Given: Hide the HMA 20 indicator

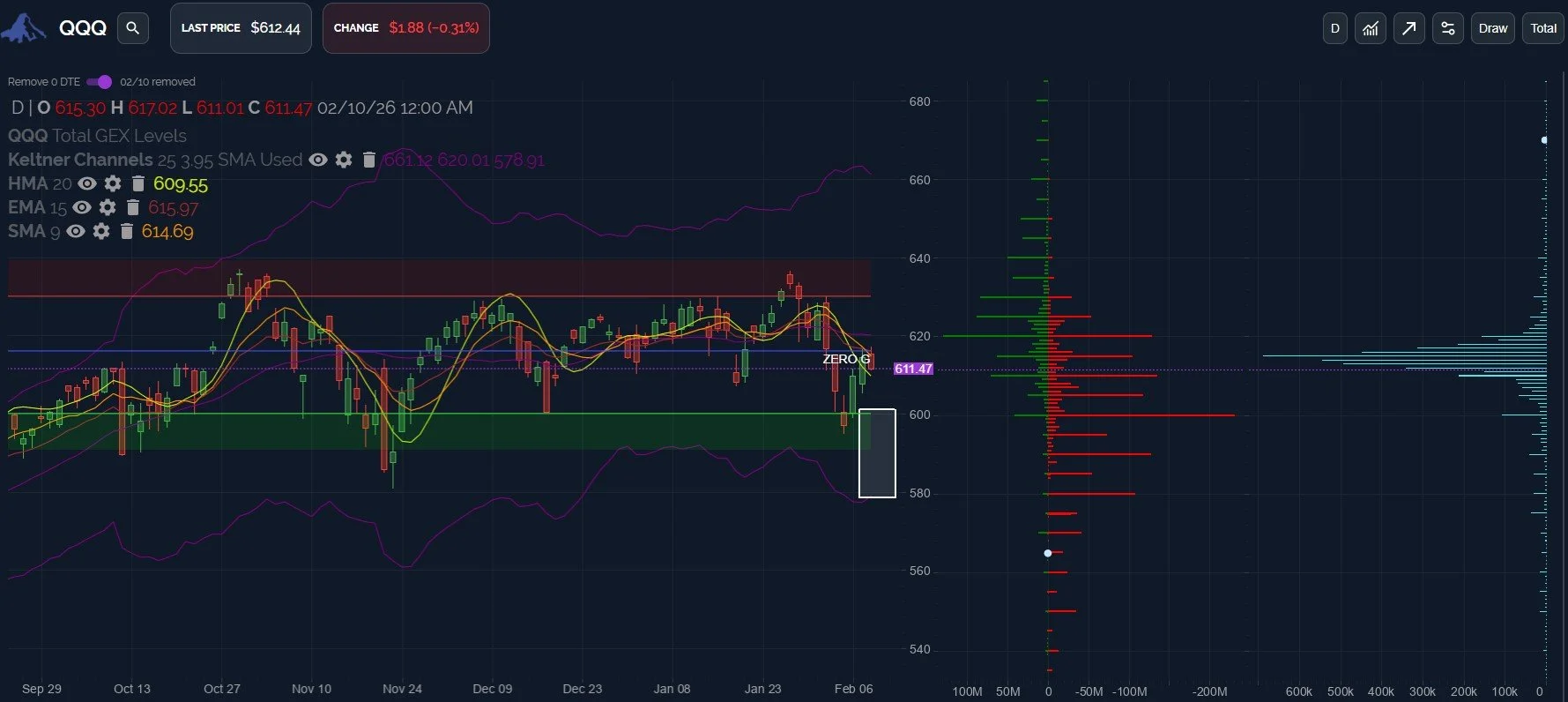Looking at the screenshot, I should click(x=86, y=183).
